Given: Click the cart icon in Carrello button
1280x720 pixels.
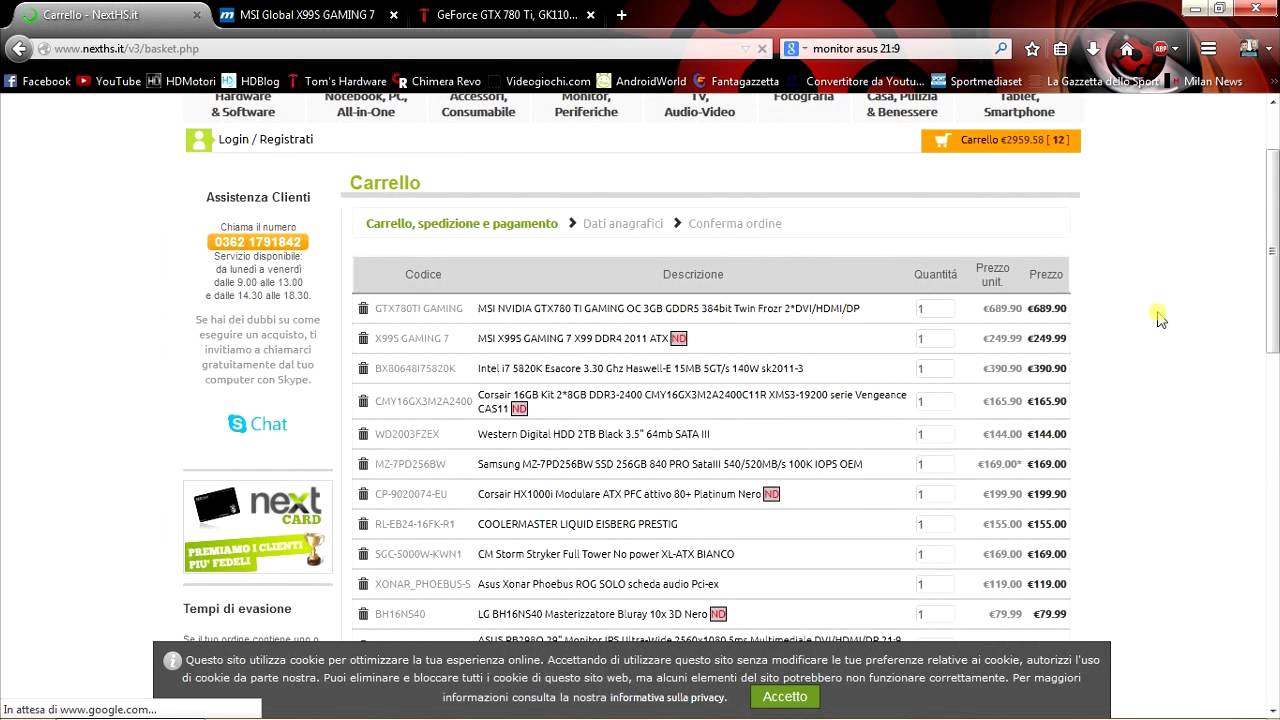Looking at the screenshot, I should [941, 140].
